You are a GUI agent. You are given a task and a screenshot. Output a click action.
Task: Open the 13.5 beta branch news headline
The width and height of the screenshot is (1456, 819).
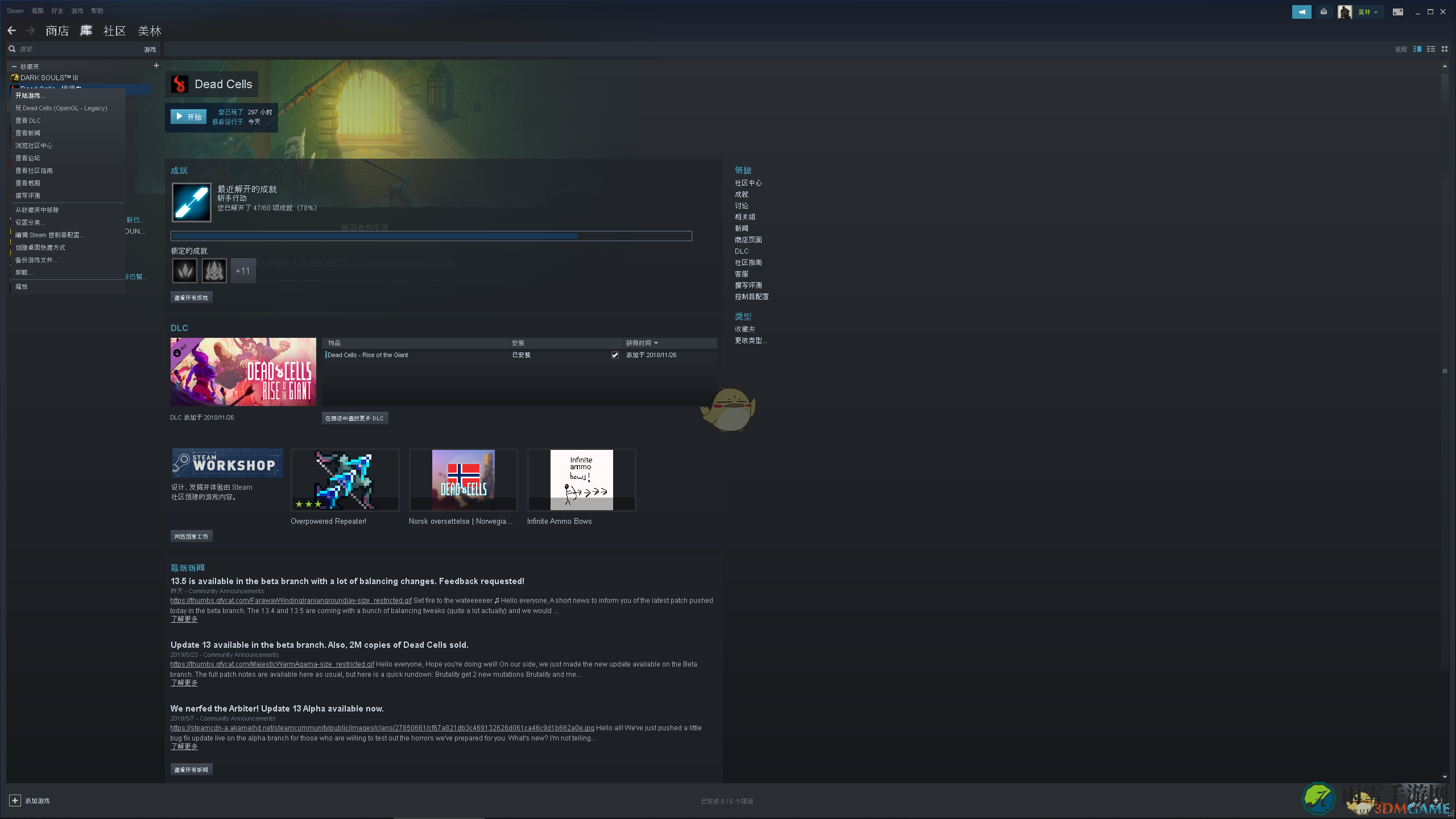coord(348,581)
